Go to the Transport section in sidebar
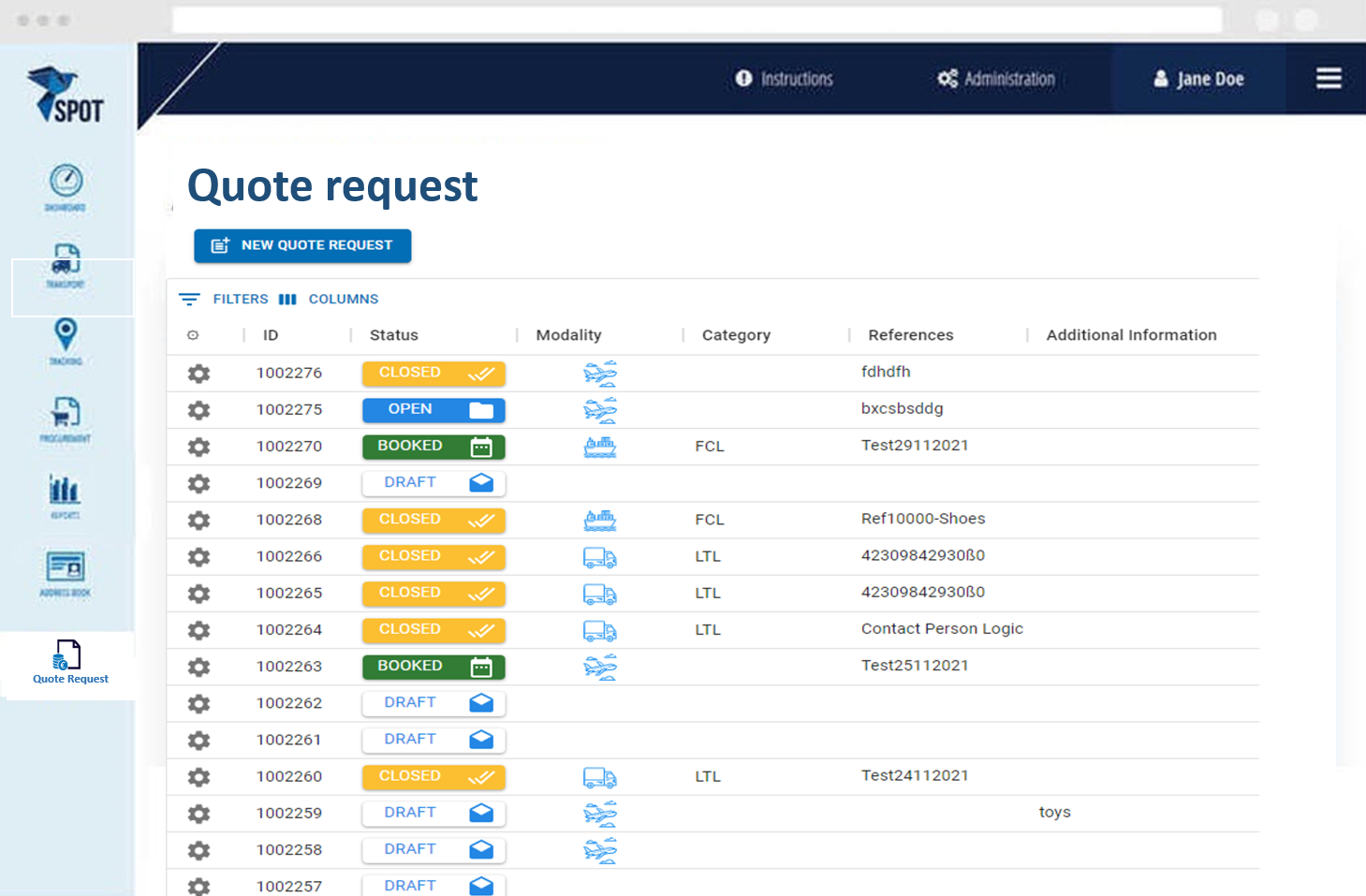 point(66,265)
